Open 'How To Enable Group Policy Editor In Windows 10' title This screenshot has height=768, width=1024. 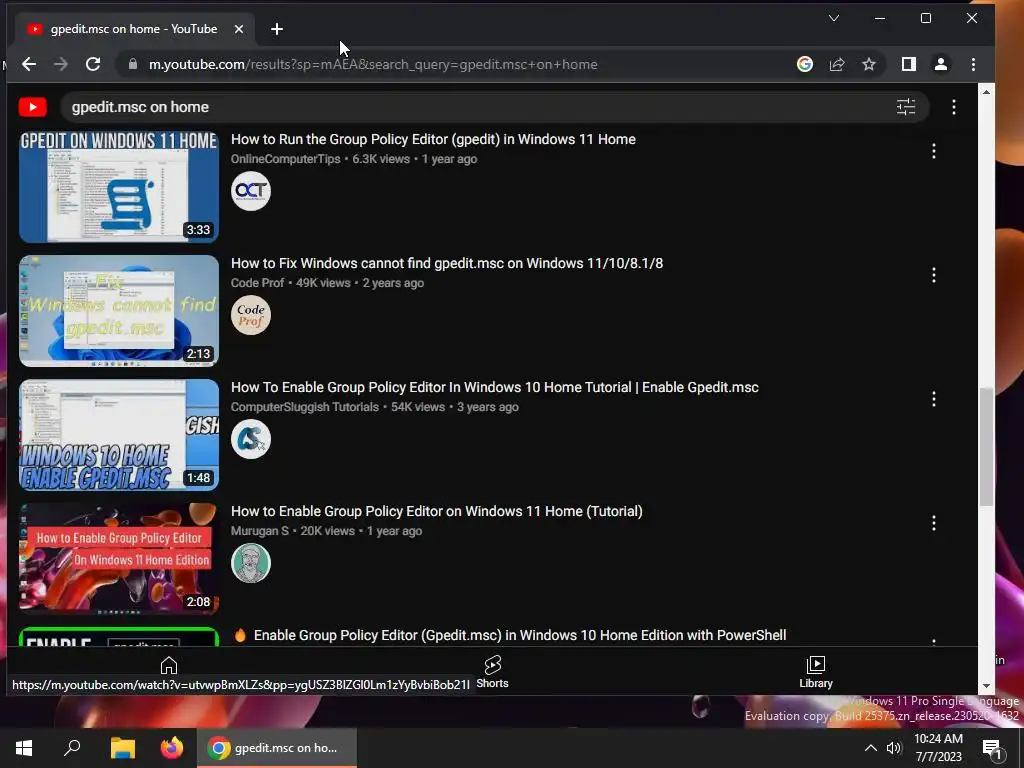494,387
